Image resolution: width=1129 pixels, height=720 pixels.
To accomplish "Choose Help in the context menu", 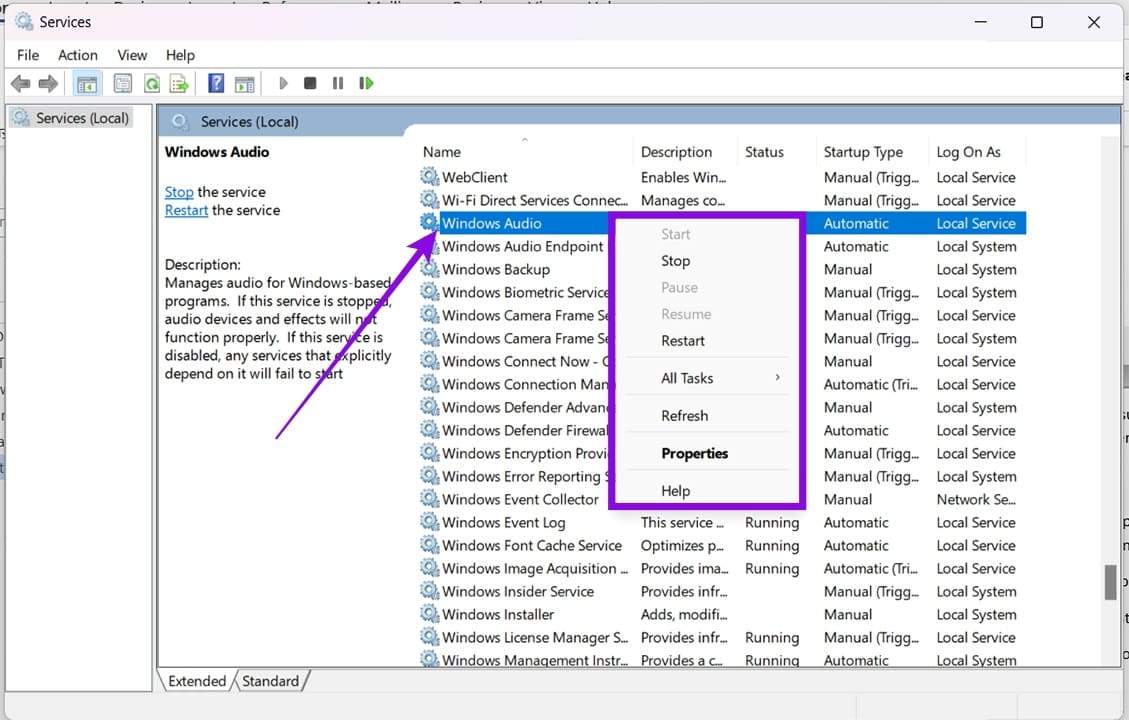I will (706, 490).
